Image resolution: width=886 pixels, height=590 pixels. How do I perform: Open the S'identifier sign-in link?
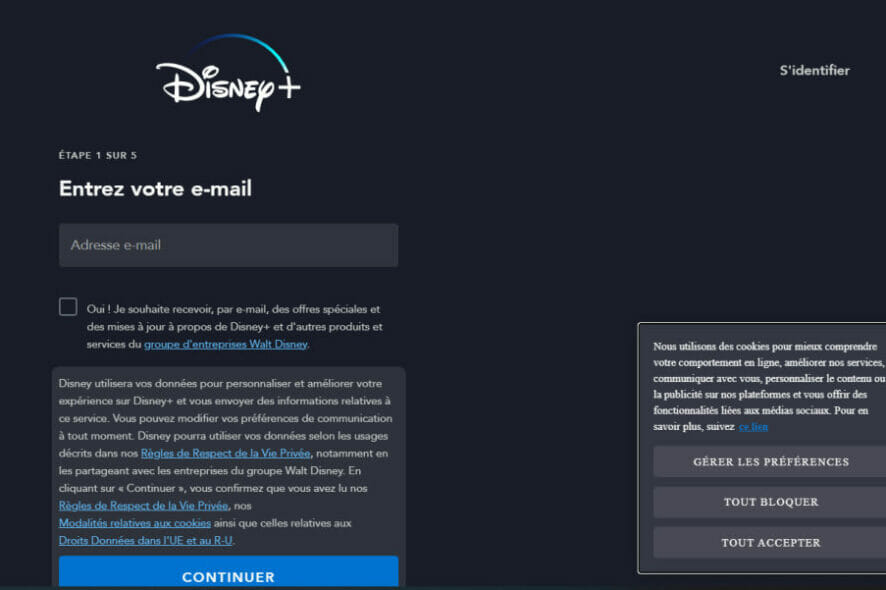click(814, 71)
